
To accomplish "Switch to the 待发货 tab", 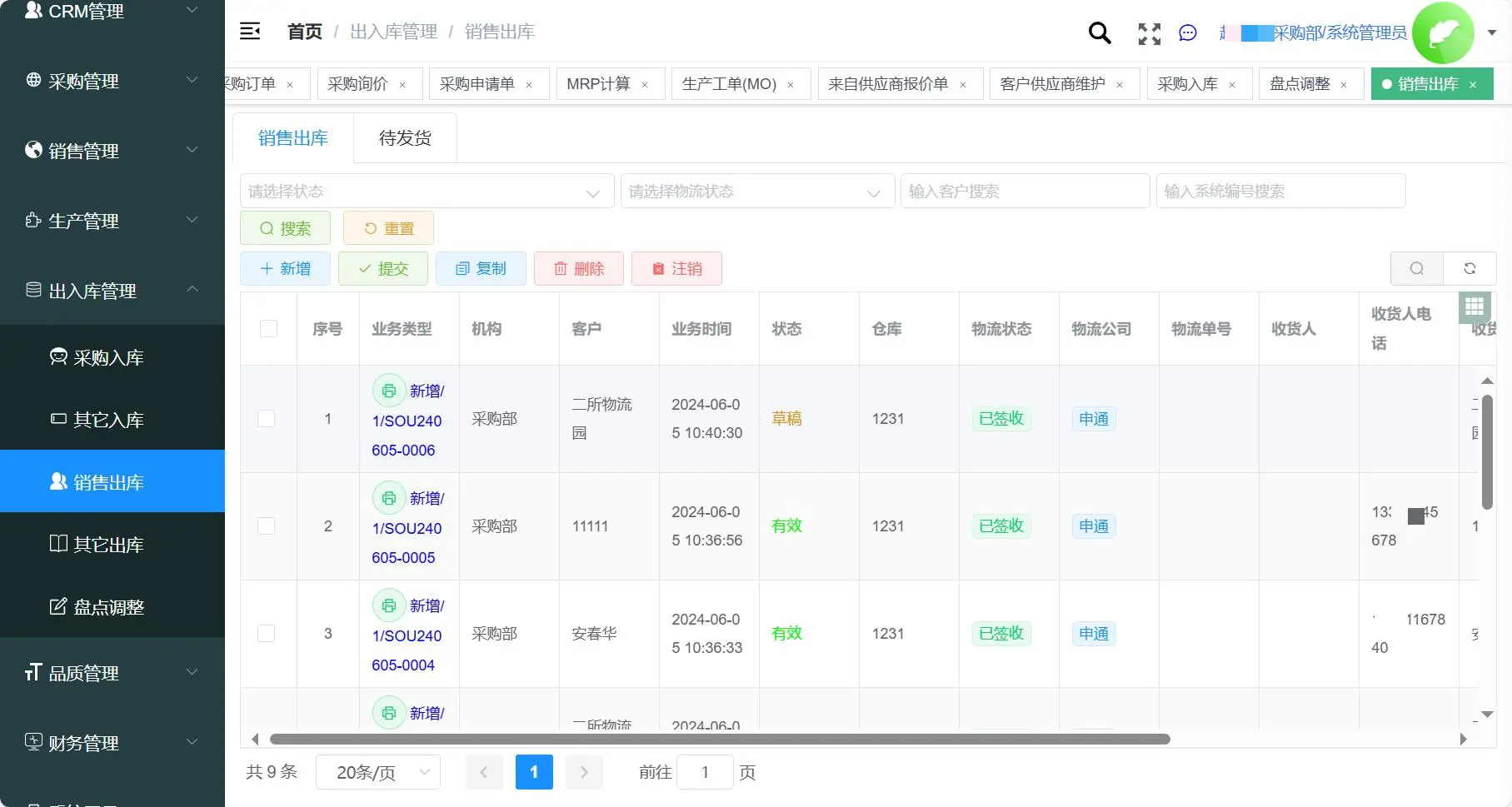I will coord(404,137).
